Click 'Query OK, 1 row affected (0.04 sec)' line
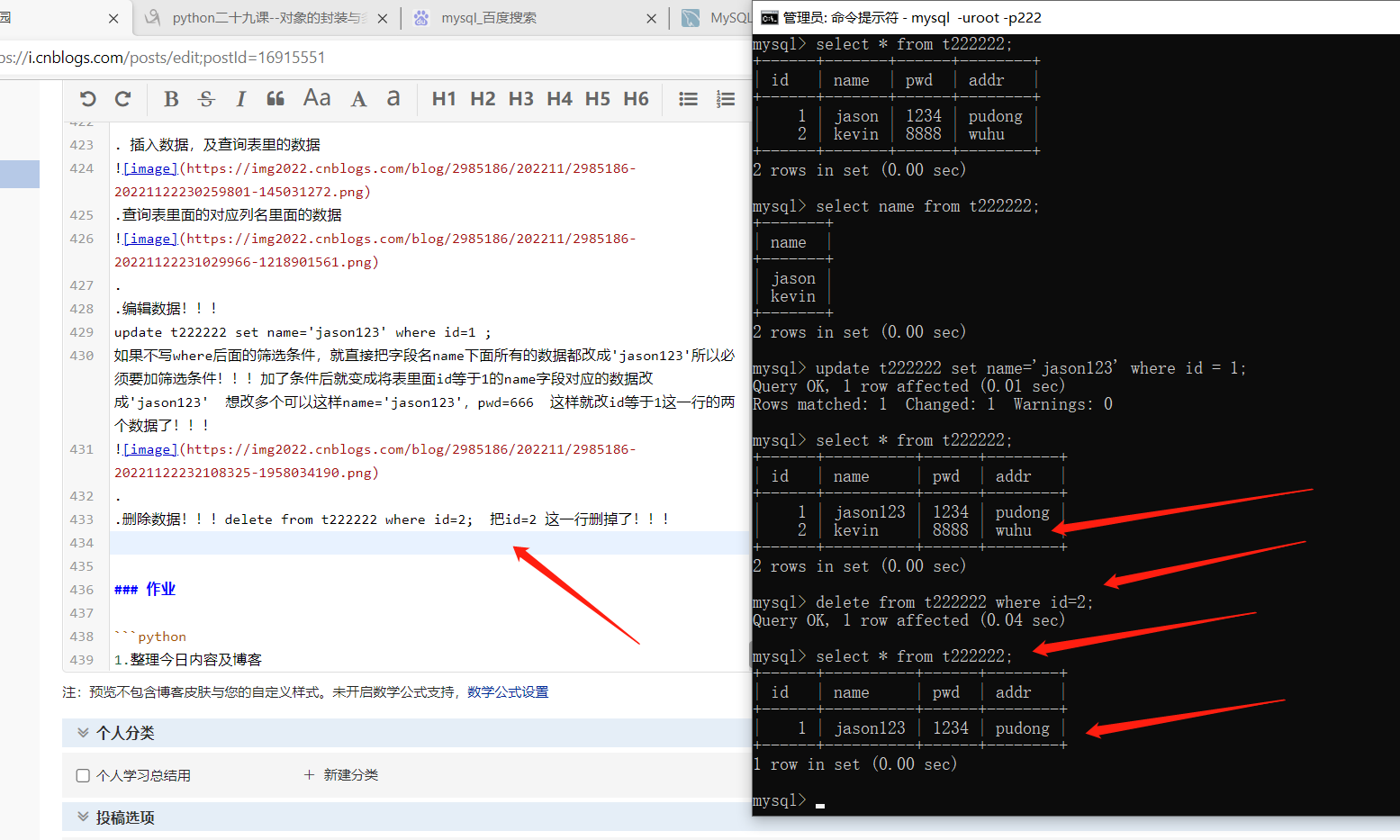This screenshot has height=840, width=1400. (908, 620)
